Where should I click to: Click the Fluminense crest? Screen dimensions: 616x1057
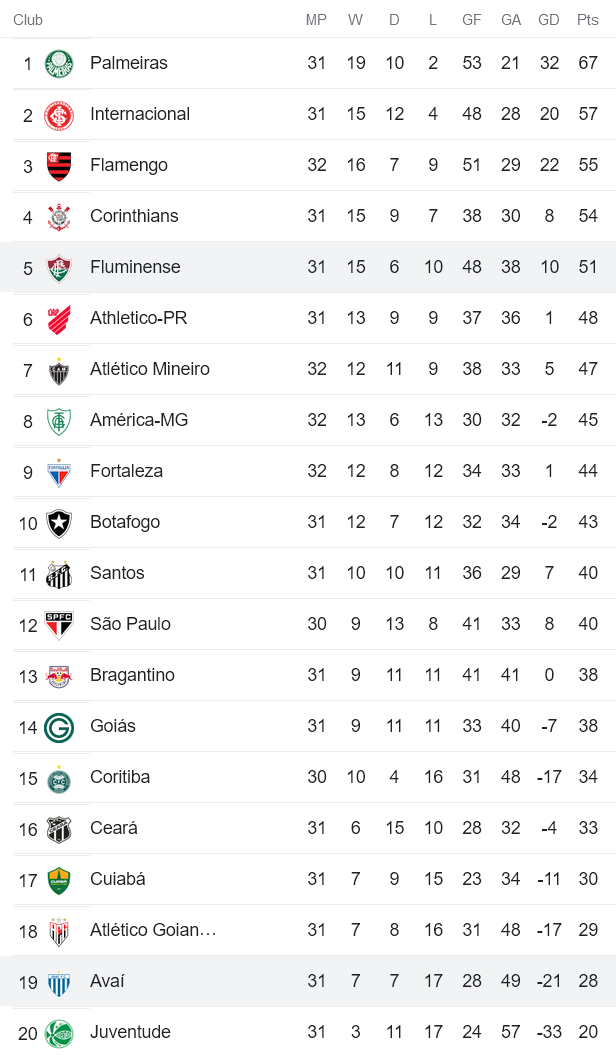[59, 266]
